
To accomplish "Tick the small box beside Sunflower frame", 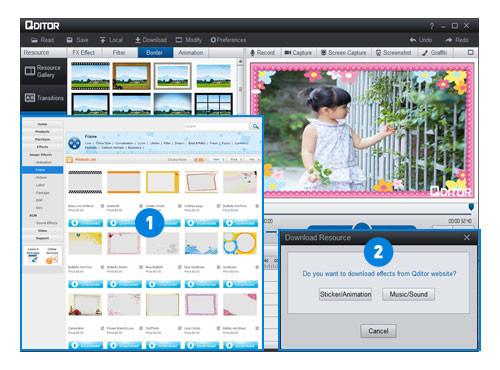I will 257,267.
